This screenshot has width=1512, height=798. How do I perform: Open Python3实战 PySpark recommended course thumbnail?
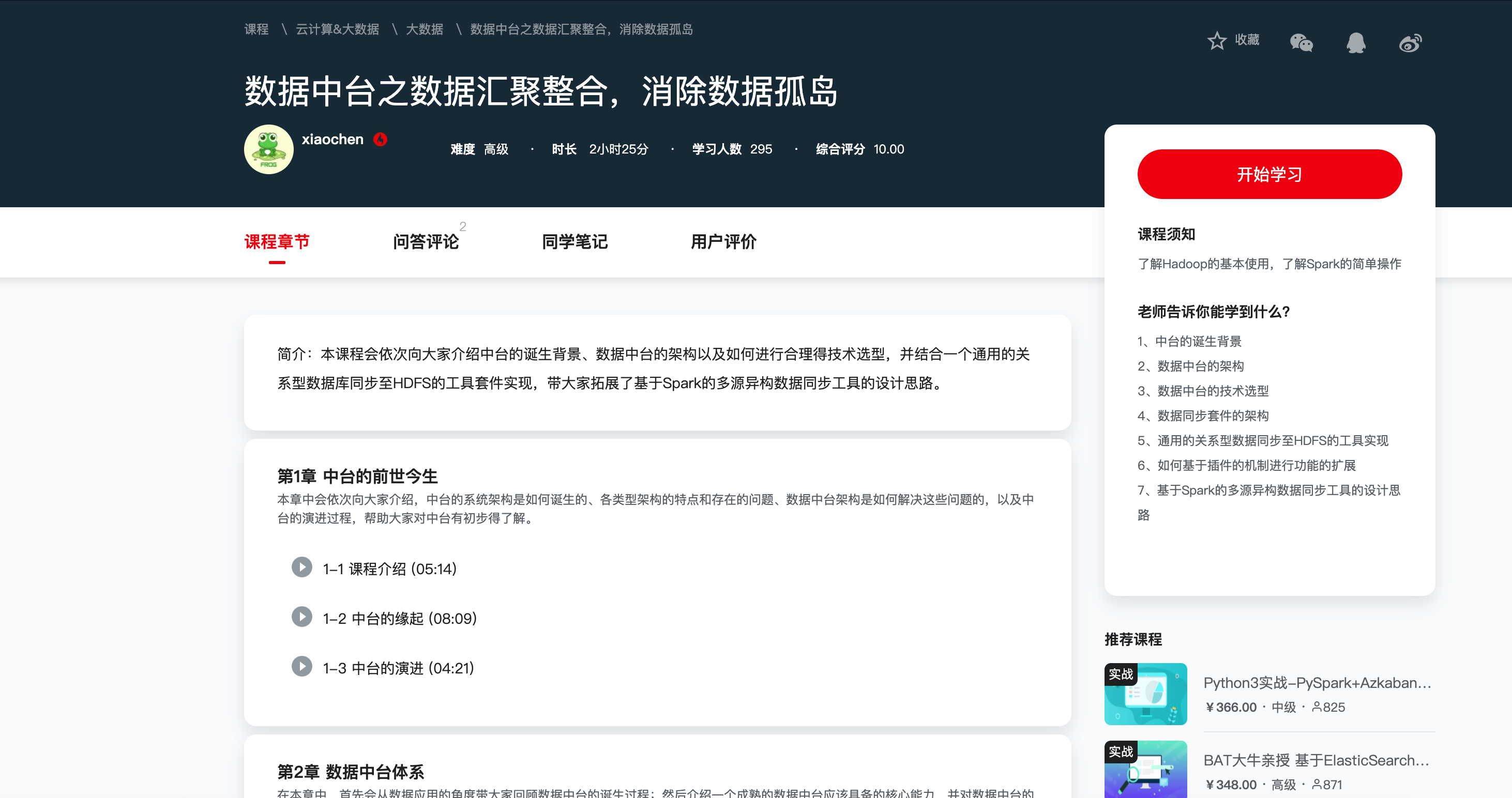pos(1145,694)
